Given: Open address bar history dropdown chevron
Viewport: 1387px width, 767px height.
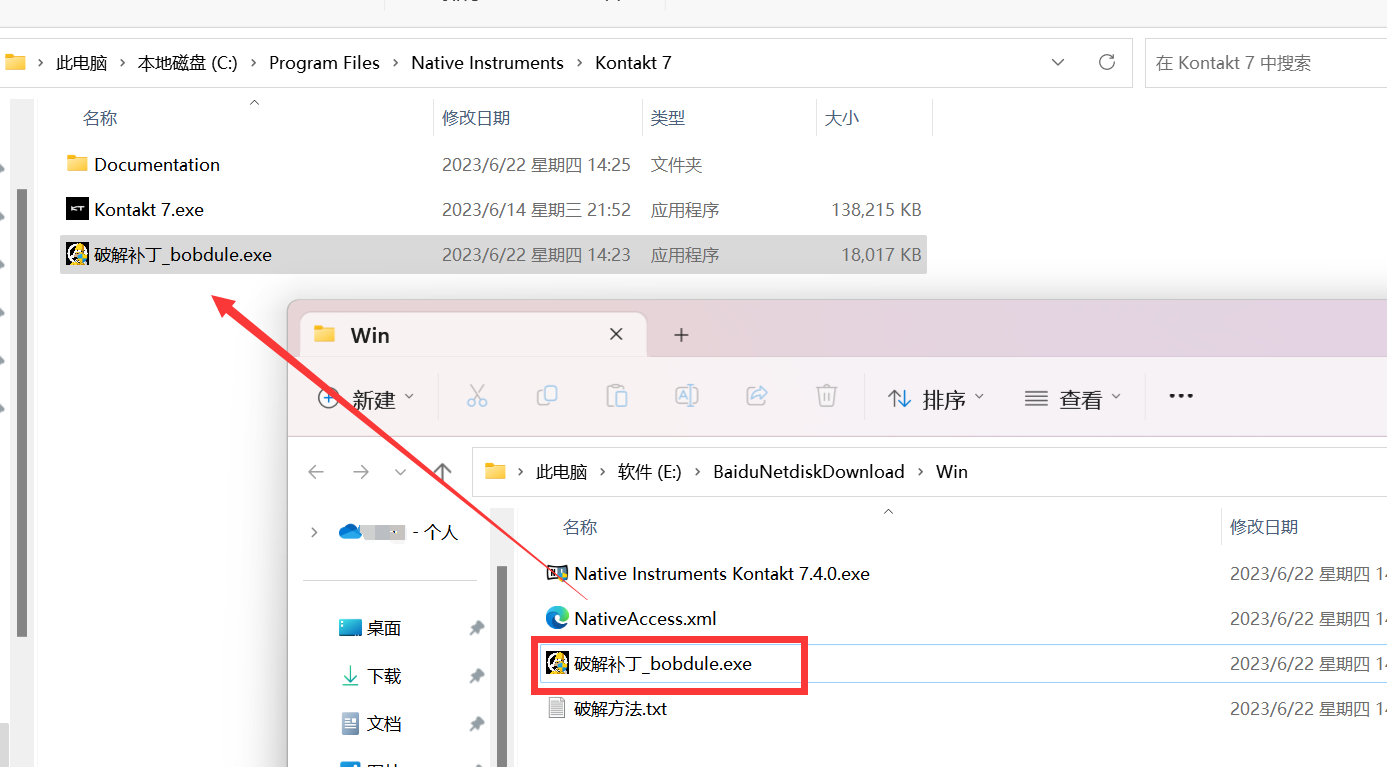Looking at the screenshot, I should 1058,62.
